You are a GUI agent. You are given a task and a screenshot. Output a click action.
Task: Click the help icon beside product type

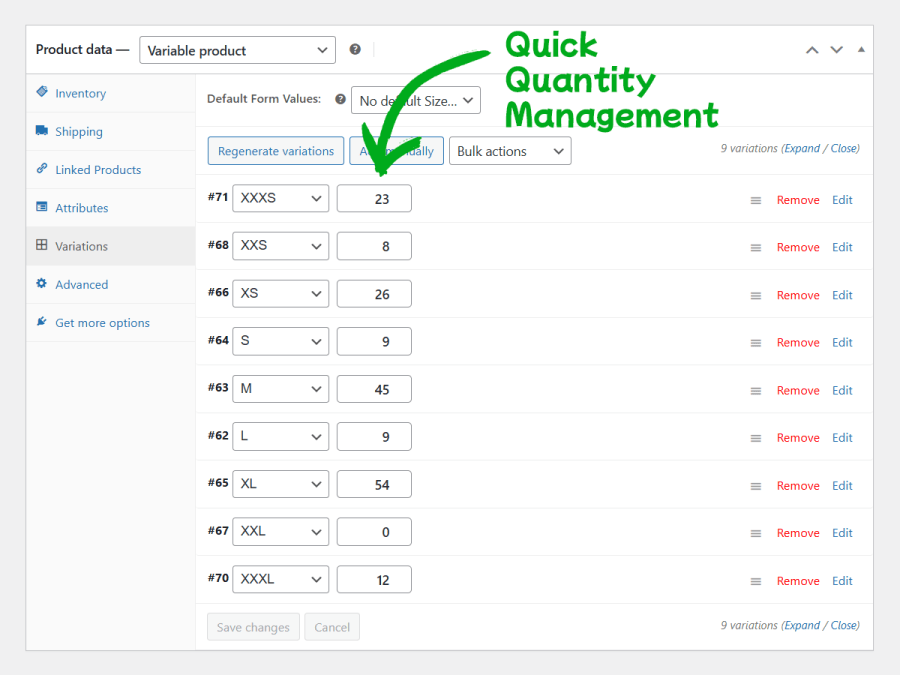(x=355, y=49)
